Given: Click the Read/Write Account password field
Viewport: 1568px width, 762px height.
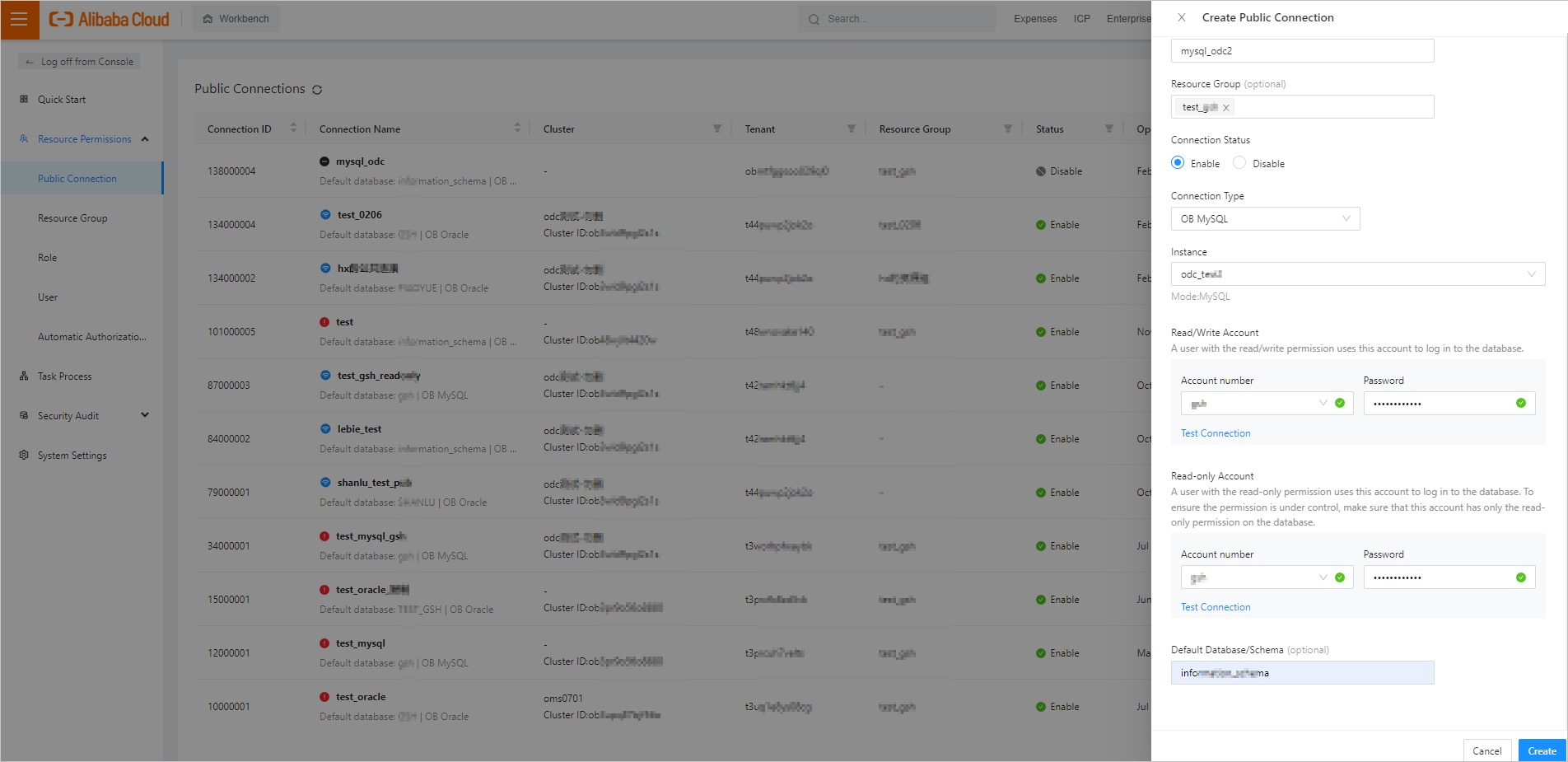Looking at the screenshot, I should (x=1449, y=403).
